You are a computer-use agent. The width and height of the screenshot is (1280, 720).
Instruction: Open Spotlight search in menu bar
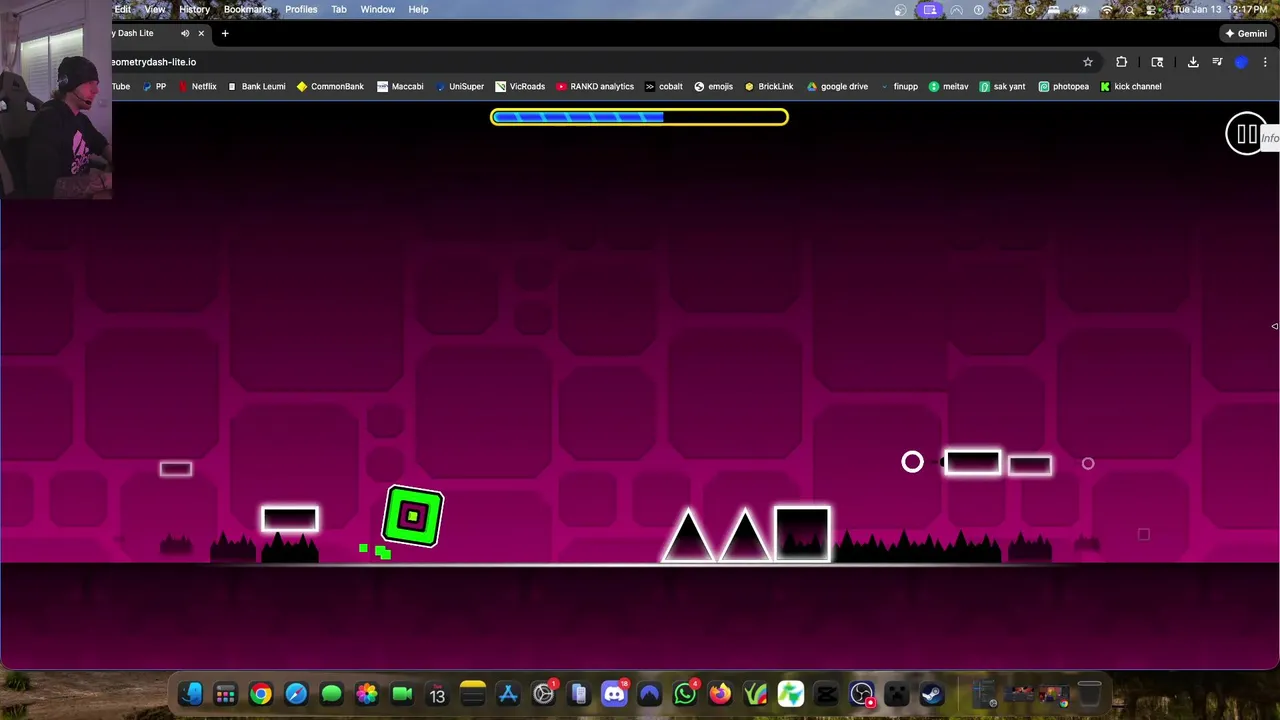click(1129, 9)
